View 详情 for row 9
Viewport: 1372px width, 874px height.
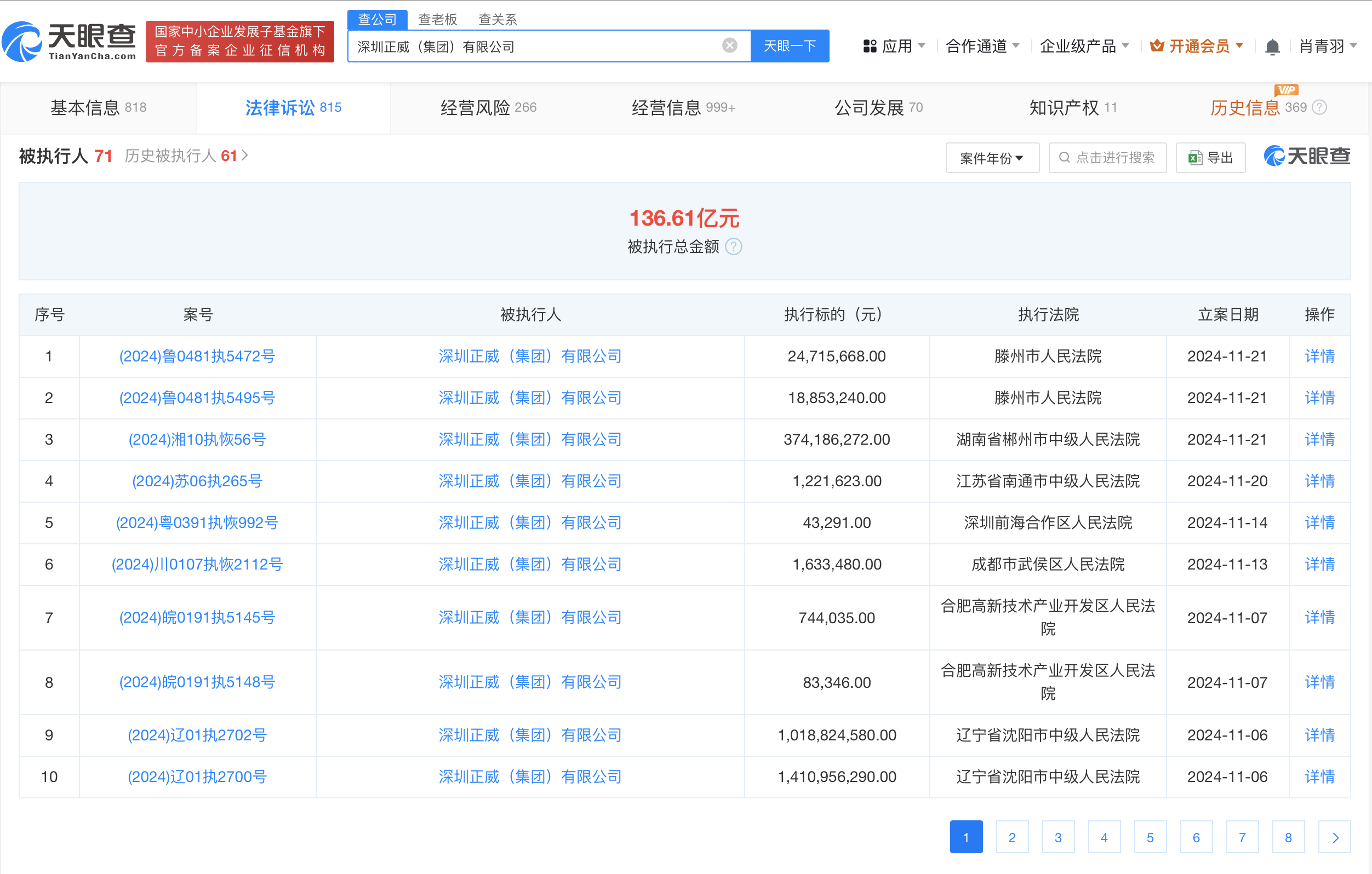(1319, 735)
